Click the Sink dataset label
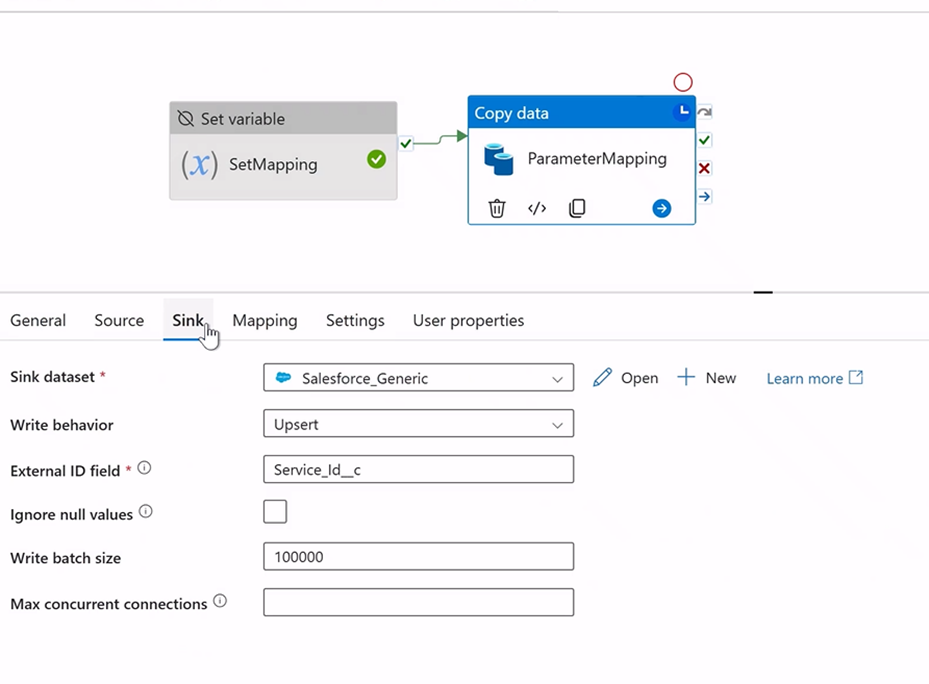The height and width of the screenshot is (684, 929). pyautogui.click(x=52, y=377)
